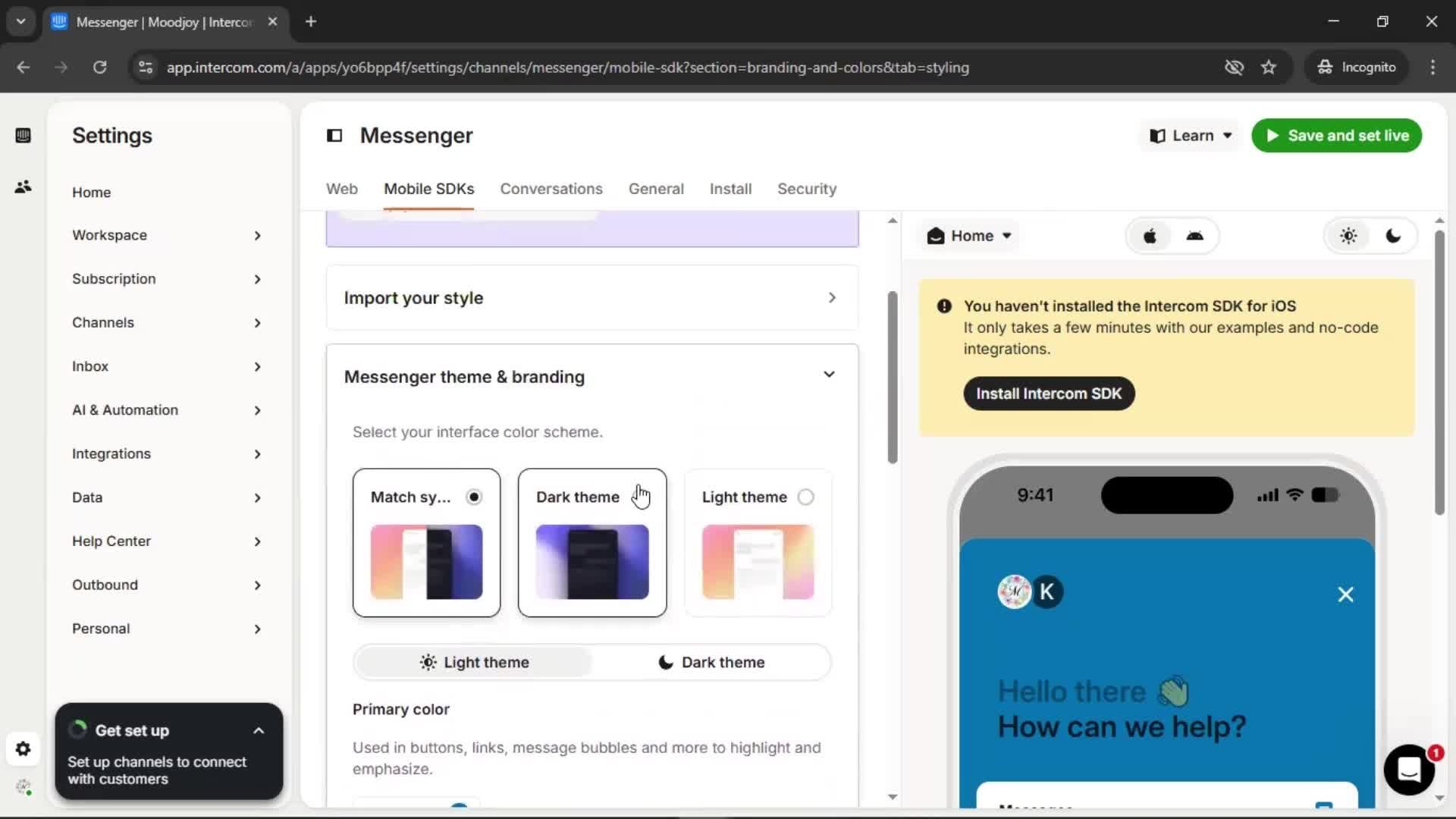Click avatar icons in messenger preview
Image resolution: width=1456 pixels, height=819 pixels.
click(1030, 591)
